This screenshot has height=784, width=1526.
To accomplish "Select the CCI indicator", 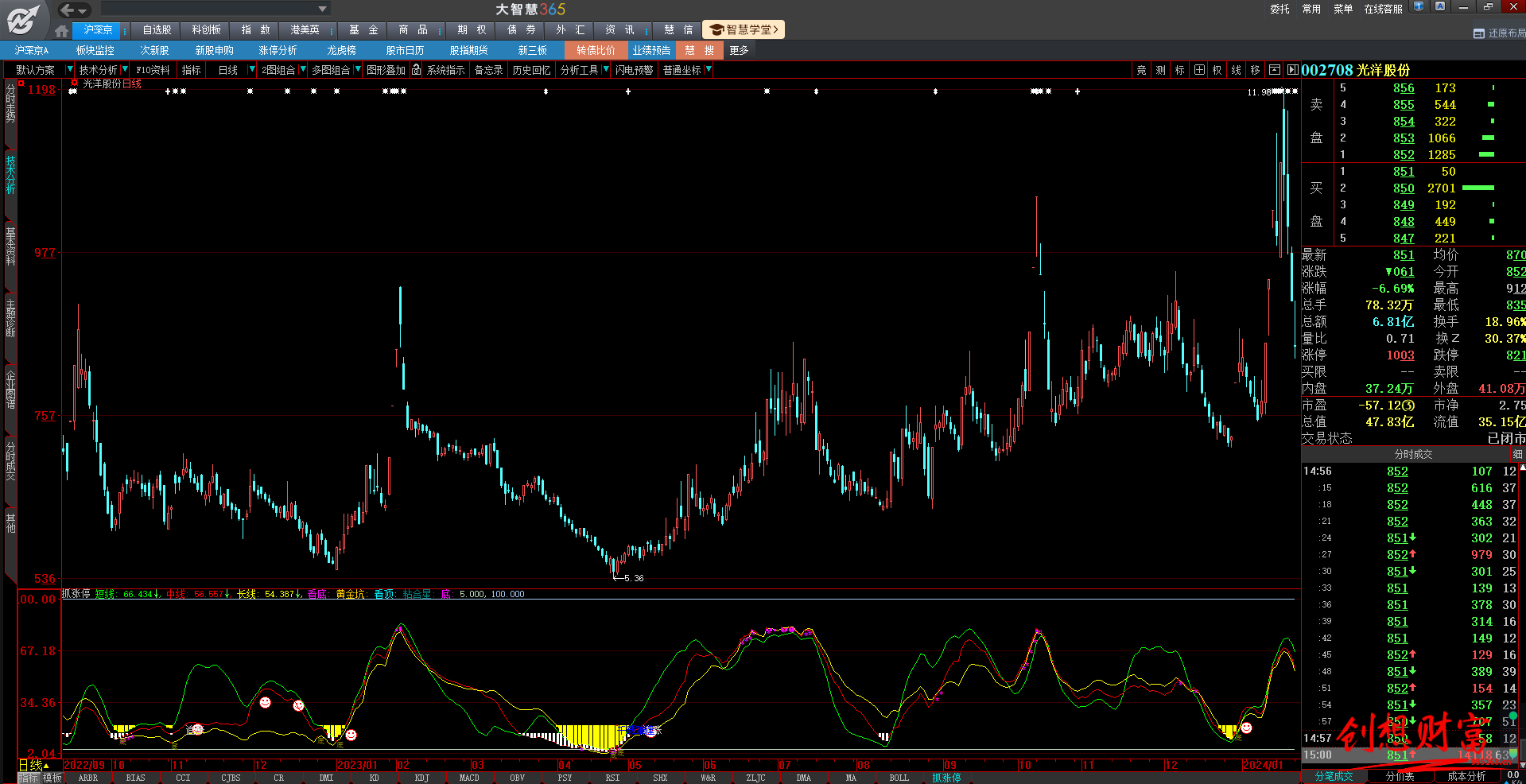I will (183, 778).
